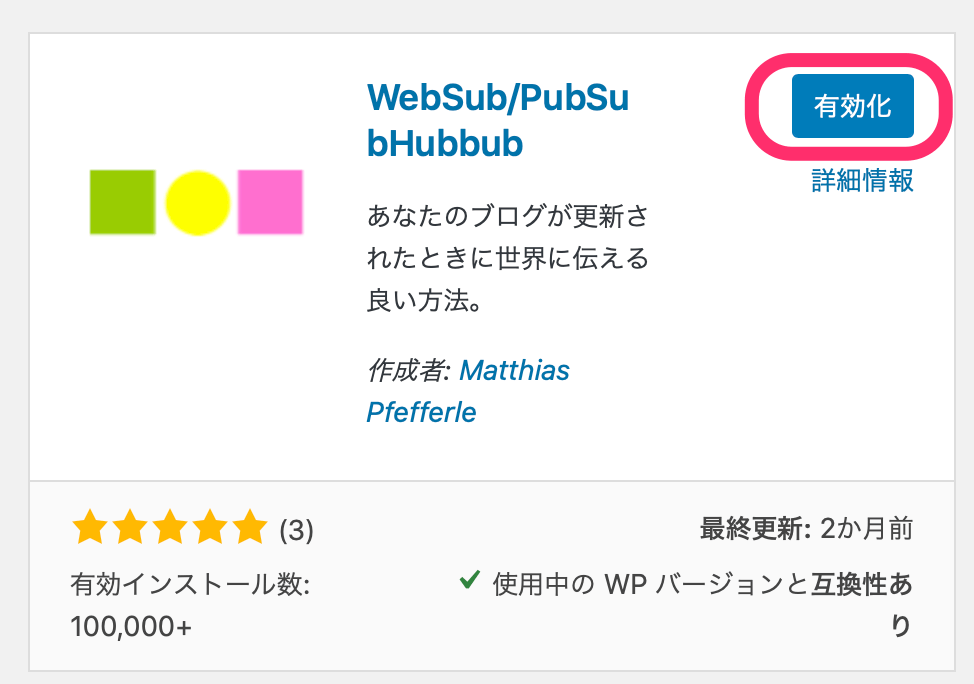Image resolution: width=974 pixels, height=684 pixels.
Task: Click the fourth rating star
Action: tap(210, 527)
